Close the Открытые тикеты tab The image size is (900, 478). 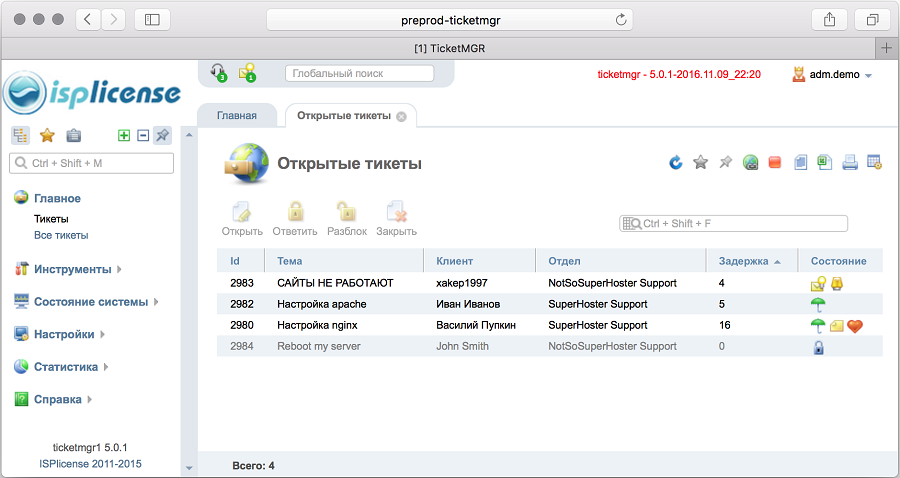coord(401,116)
